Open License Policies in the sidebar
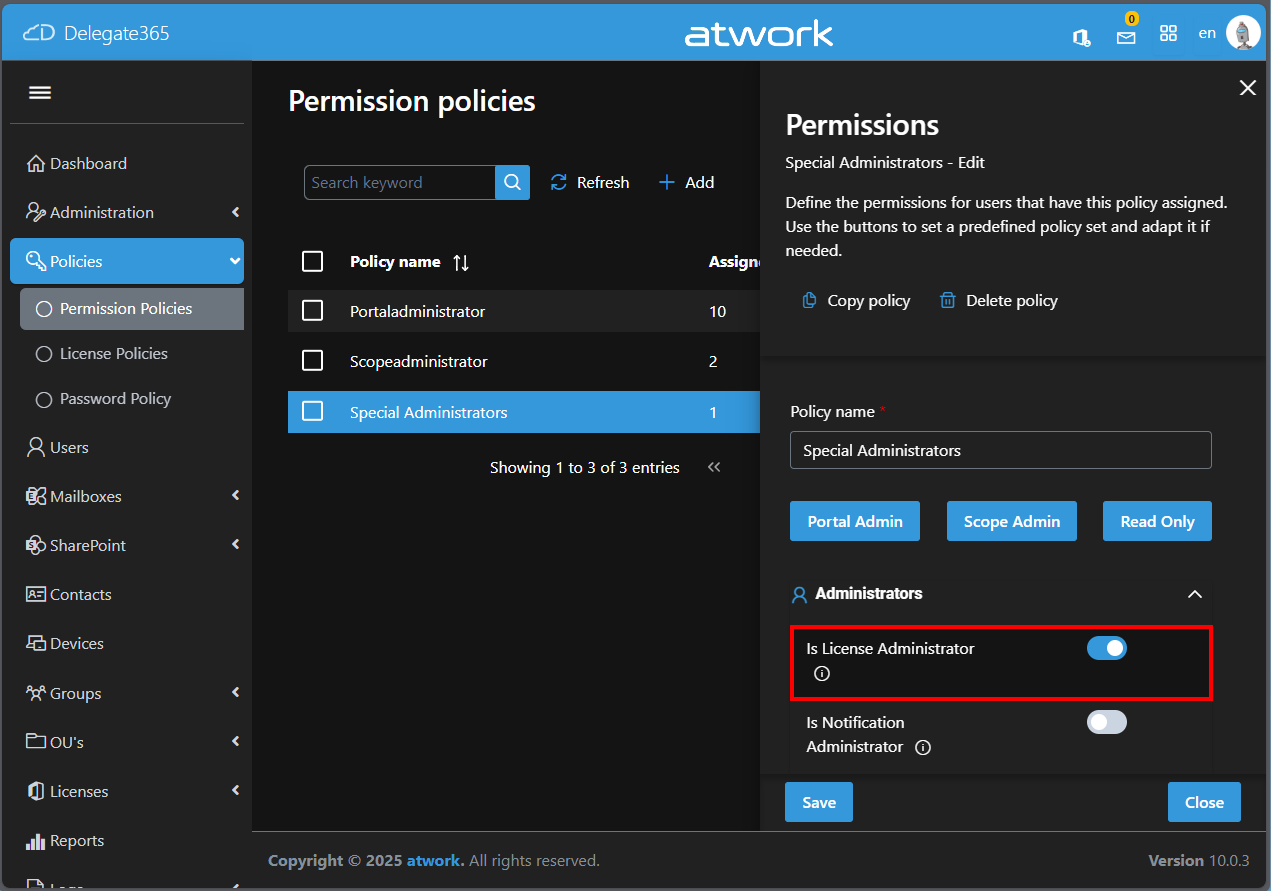Image resolution: width=1271 pixels, height=891 pixels. [113, 353]
